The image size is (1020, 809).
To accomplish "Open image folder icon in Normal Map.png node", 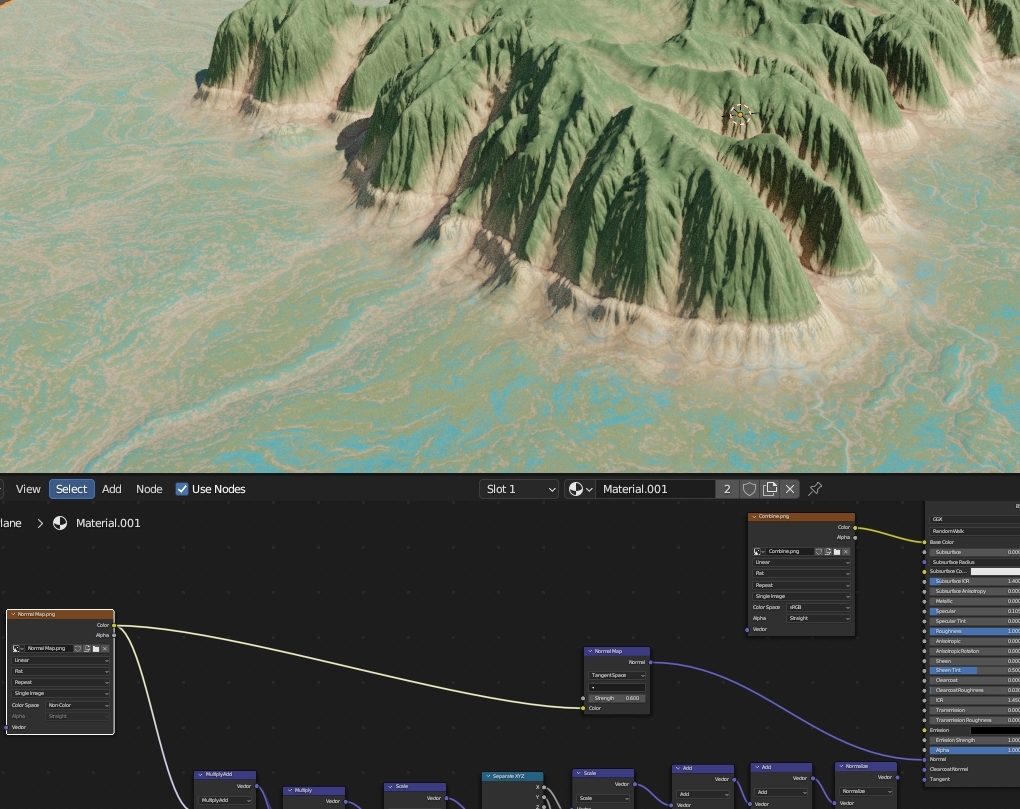I will (x=96, y=648).
